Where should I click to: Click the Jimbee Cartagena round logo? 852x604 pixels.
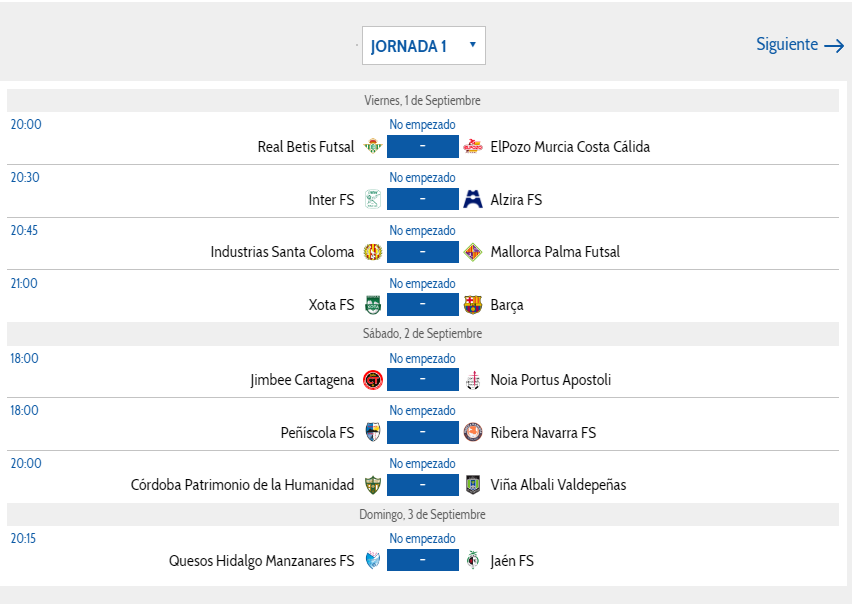coord(373,380)
